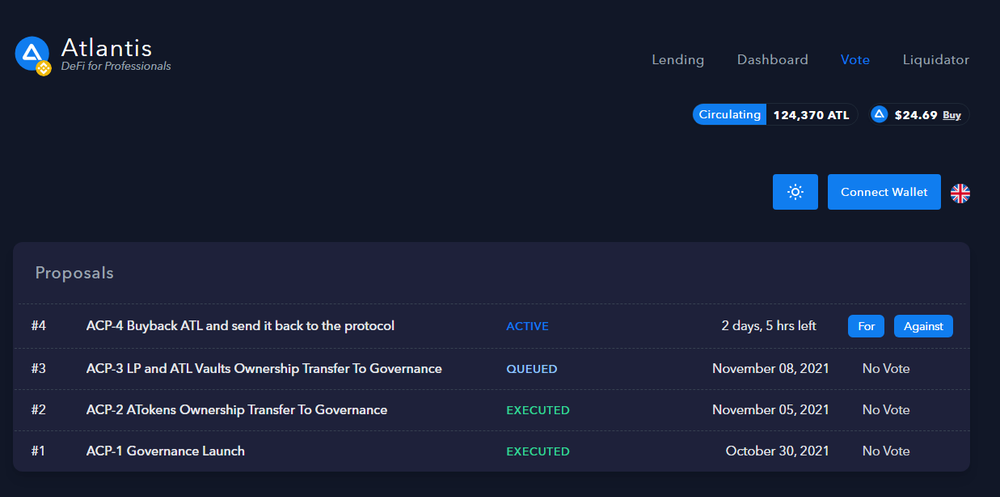Switch to the Vote tab
The width and height of the screenshot is (1000, 497).
coord(855,60)
